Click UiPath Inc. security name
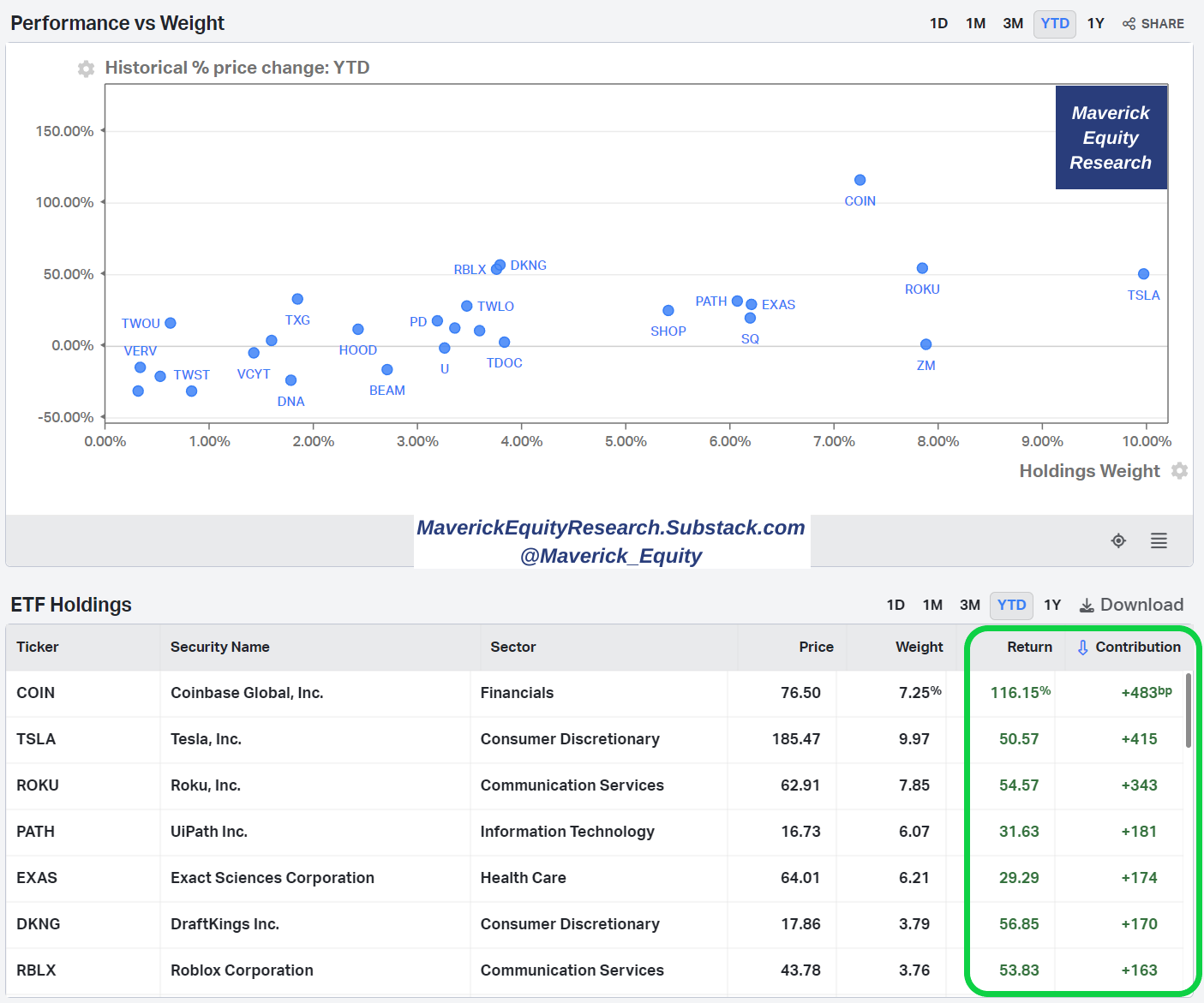Viewport: 1204px width, 1003px height. [209, 832]
